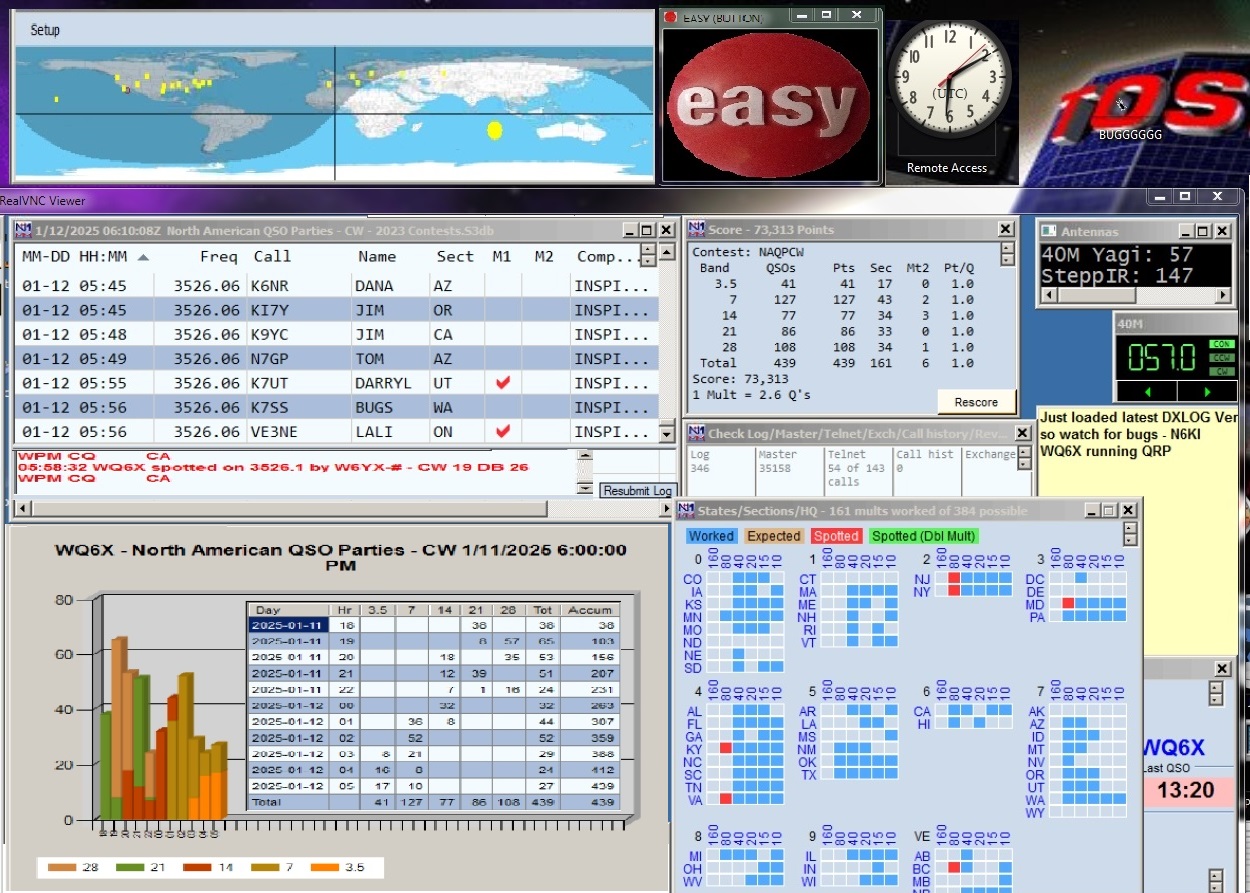Viewport: 1250px width, 893px height.
Task: Select the KI7Y log row
Action: pyautogui.click(x=335, y=310)
